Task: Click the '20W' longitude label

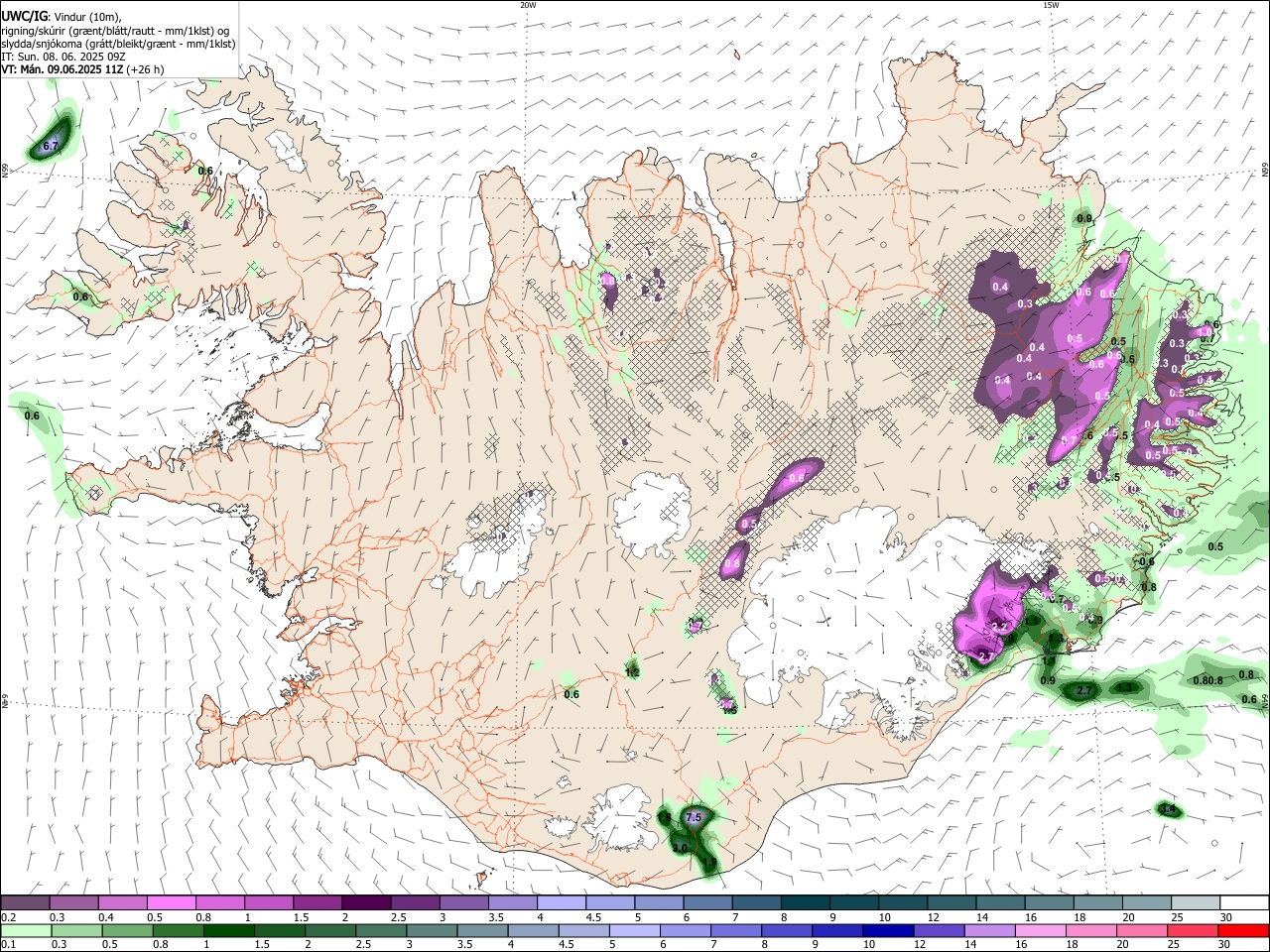Action: click(528, 5)
